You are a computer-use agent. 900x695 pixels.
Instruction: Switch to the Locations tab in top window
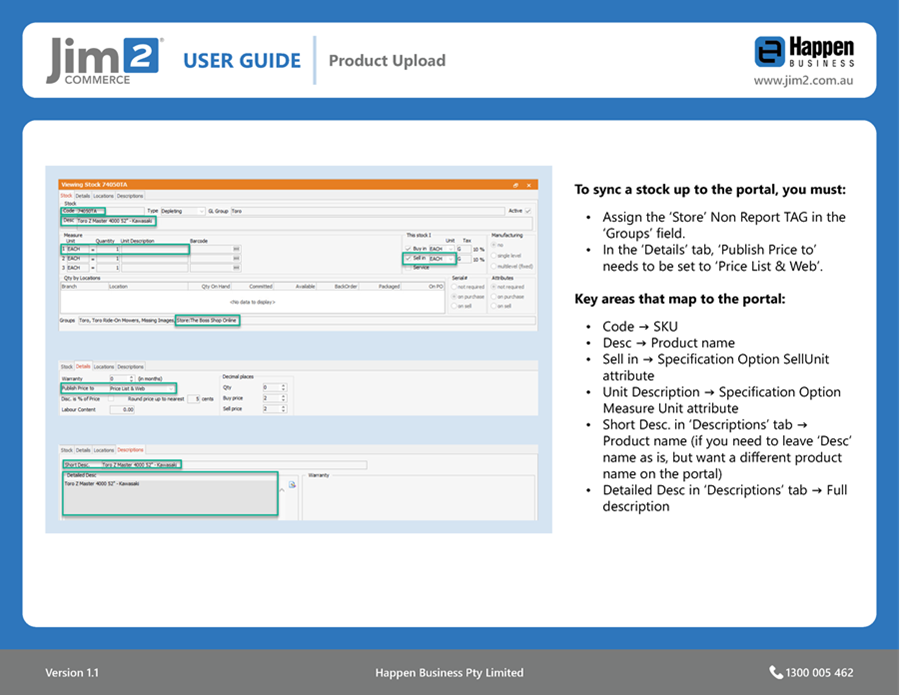pyautogui.click(x=103, y=196)
